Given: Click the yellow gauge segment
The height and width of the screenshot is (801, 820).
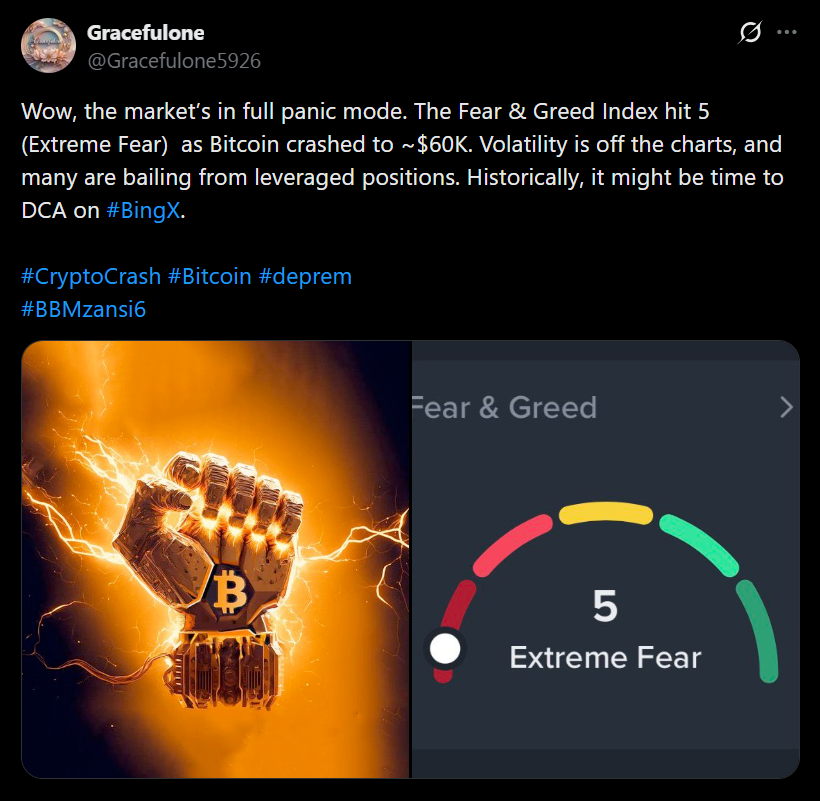Looking at the screenshot, I should tap(605, 513).
